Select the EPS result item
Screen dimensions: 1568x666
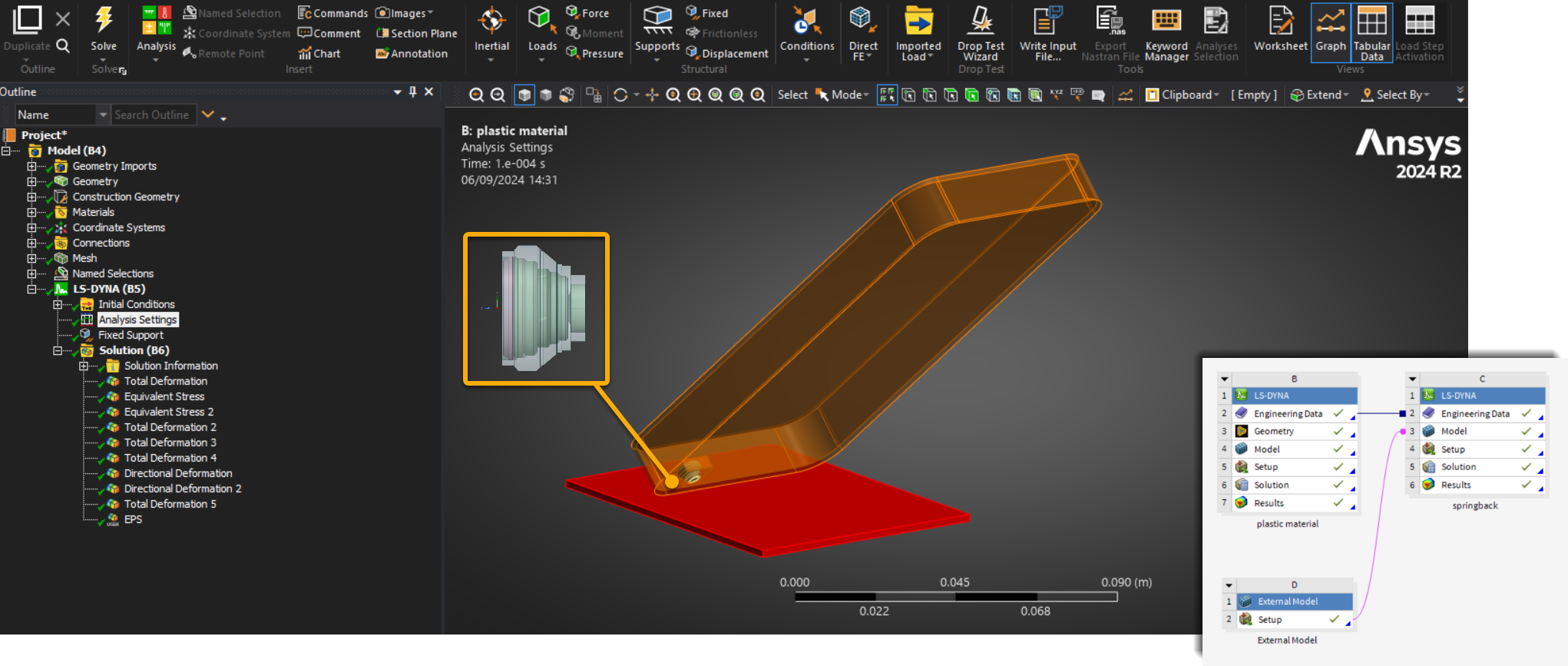[x=133, y=519]
